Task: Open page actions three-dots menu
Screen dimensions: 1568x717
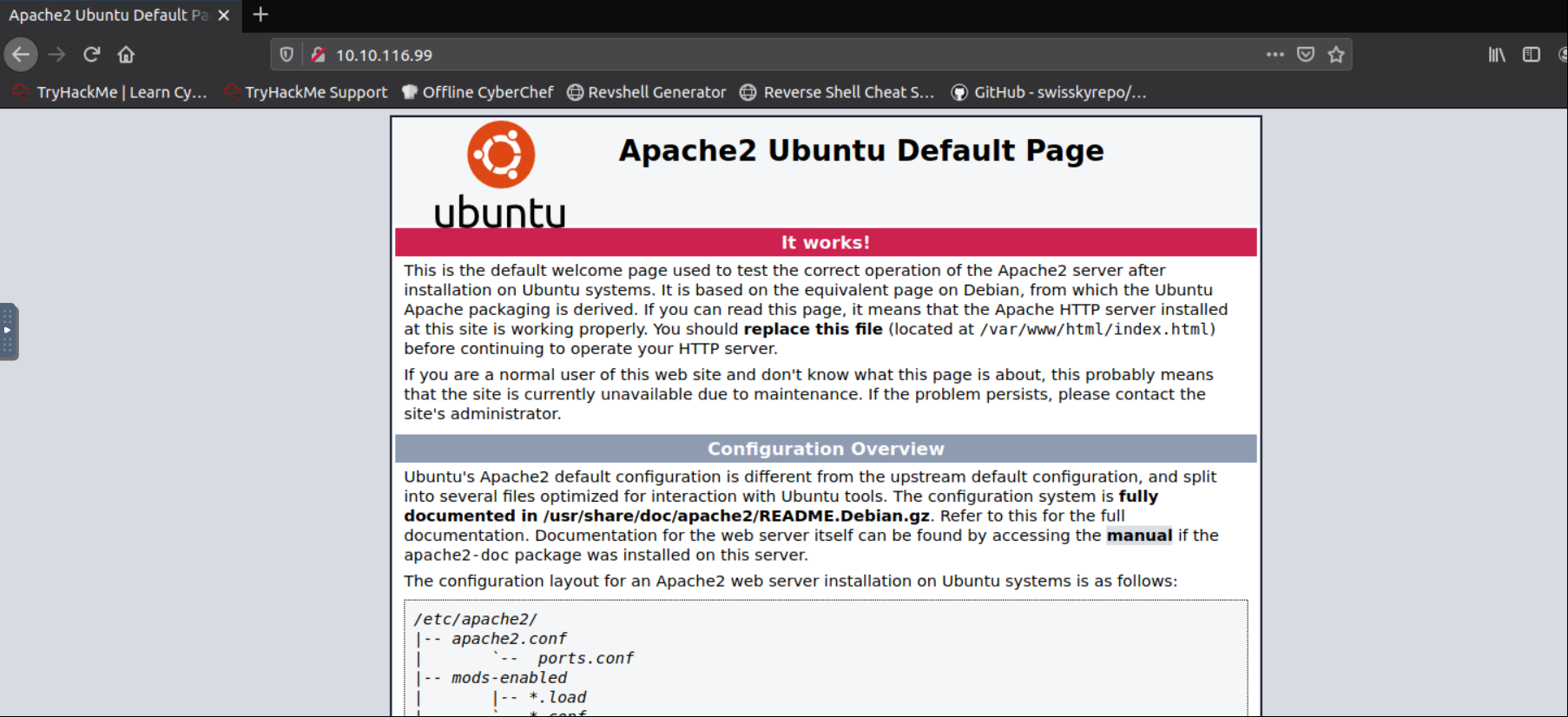Action: click(1275, 54)
